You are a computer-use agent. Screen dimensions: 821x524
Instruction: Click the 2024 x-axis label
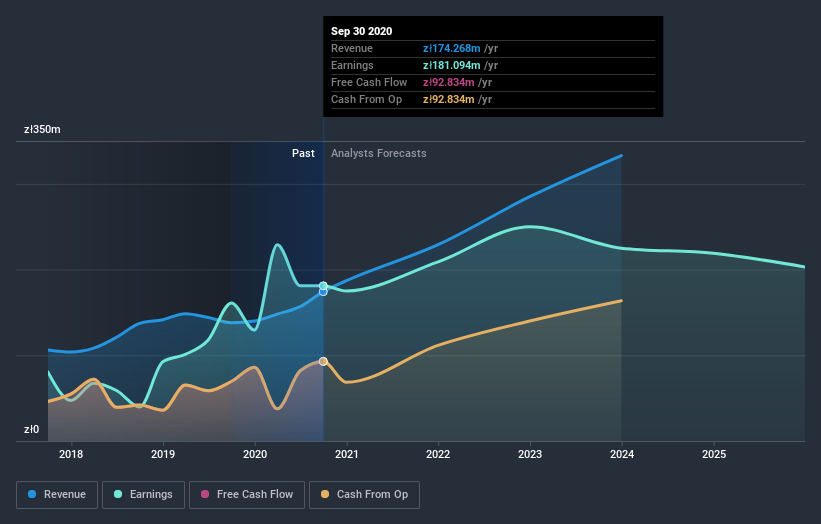click(622, 454)
